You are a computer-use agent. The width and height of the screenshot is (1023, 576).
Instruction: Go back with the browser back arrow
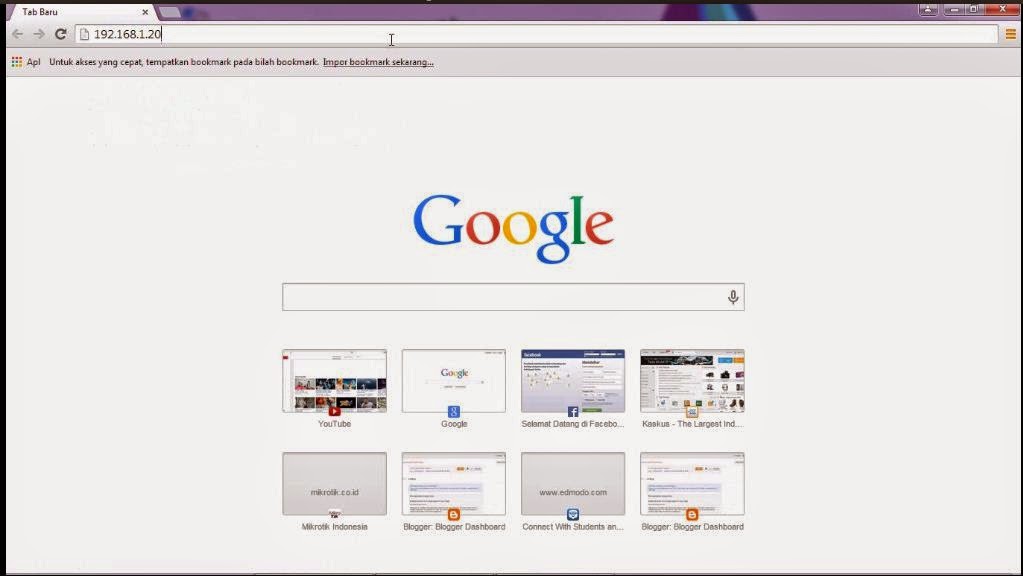click(x=18, y=34)
